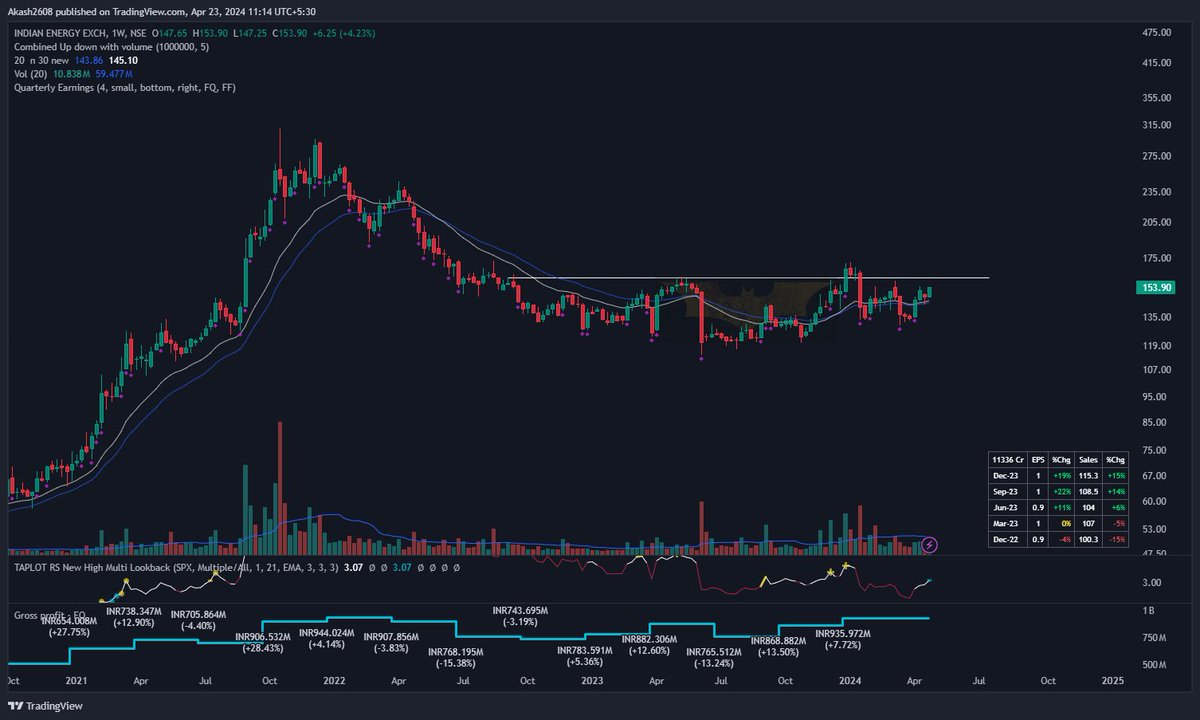The height and width of the screenshot is (720, 1200).
Task: Click the 415.00 price axis label
Action: (x=1157, y=63)
